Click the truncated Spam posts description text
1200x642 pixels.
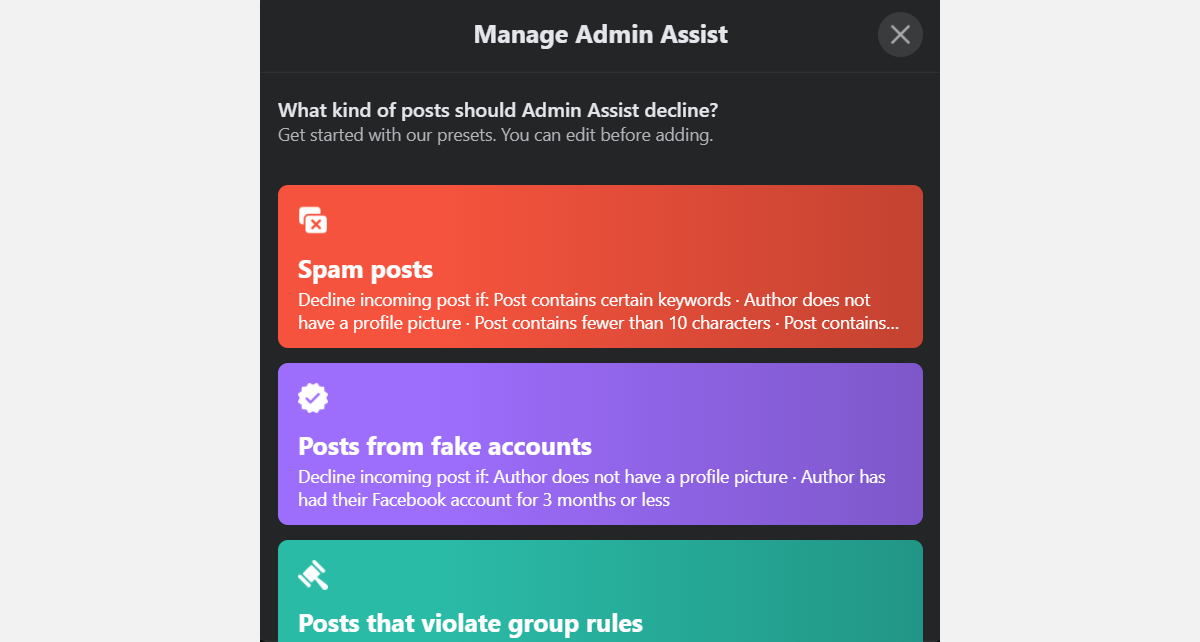tap(598, 311)
